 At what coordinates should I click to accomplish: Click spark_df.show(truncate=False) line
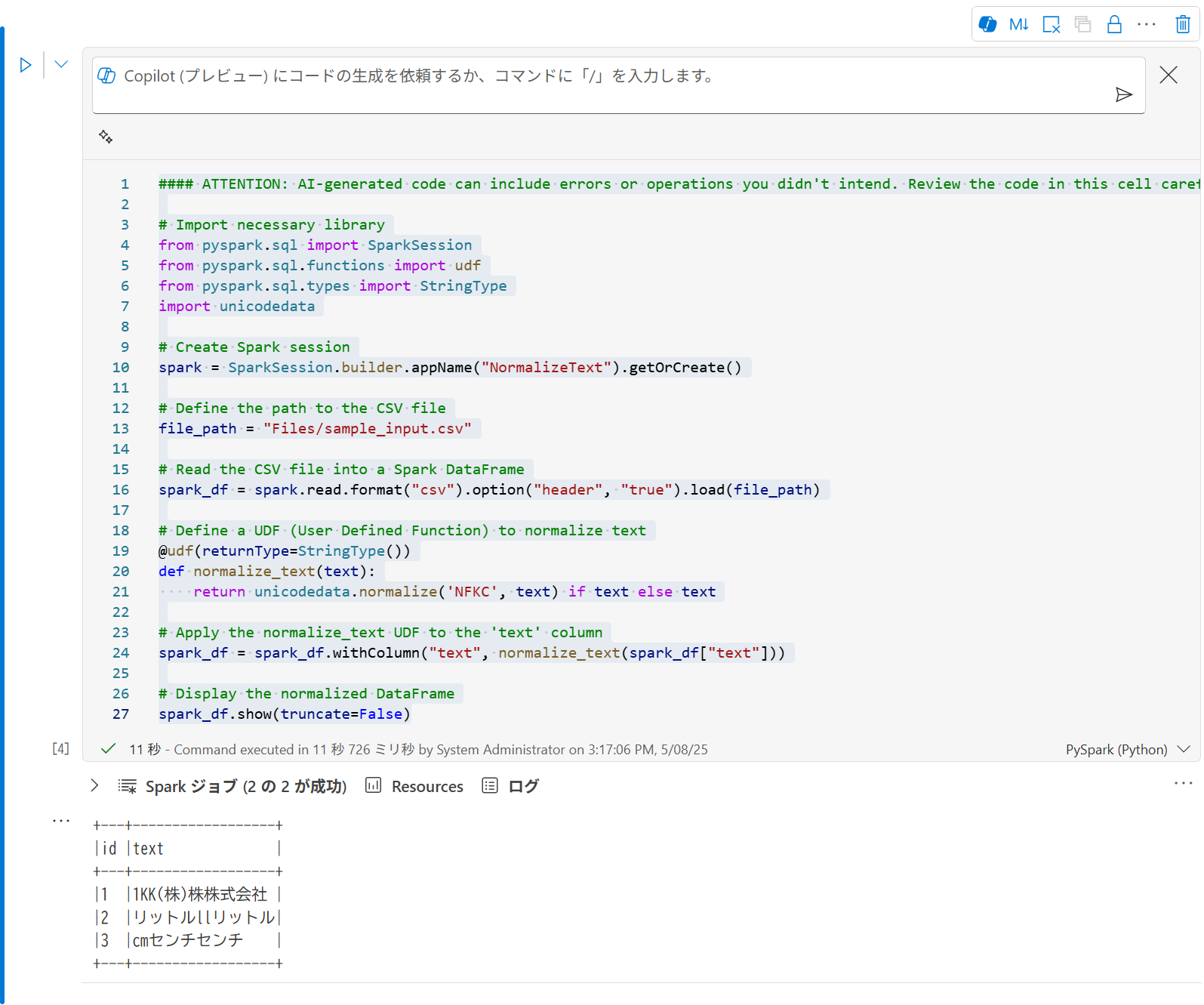point(285,714)
